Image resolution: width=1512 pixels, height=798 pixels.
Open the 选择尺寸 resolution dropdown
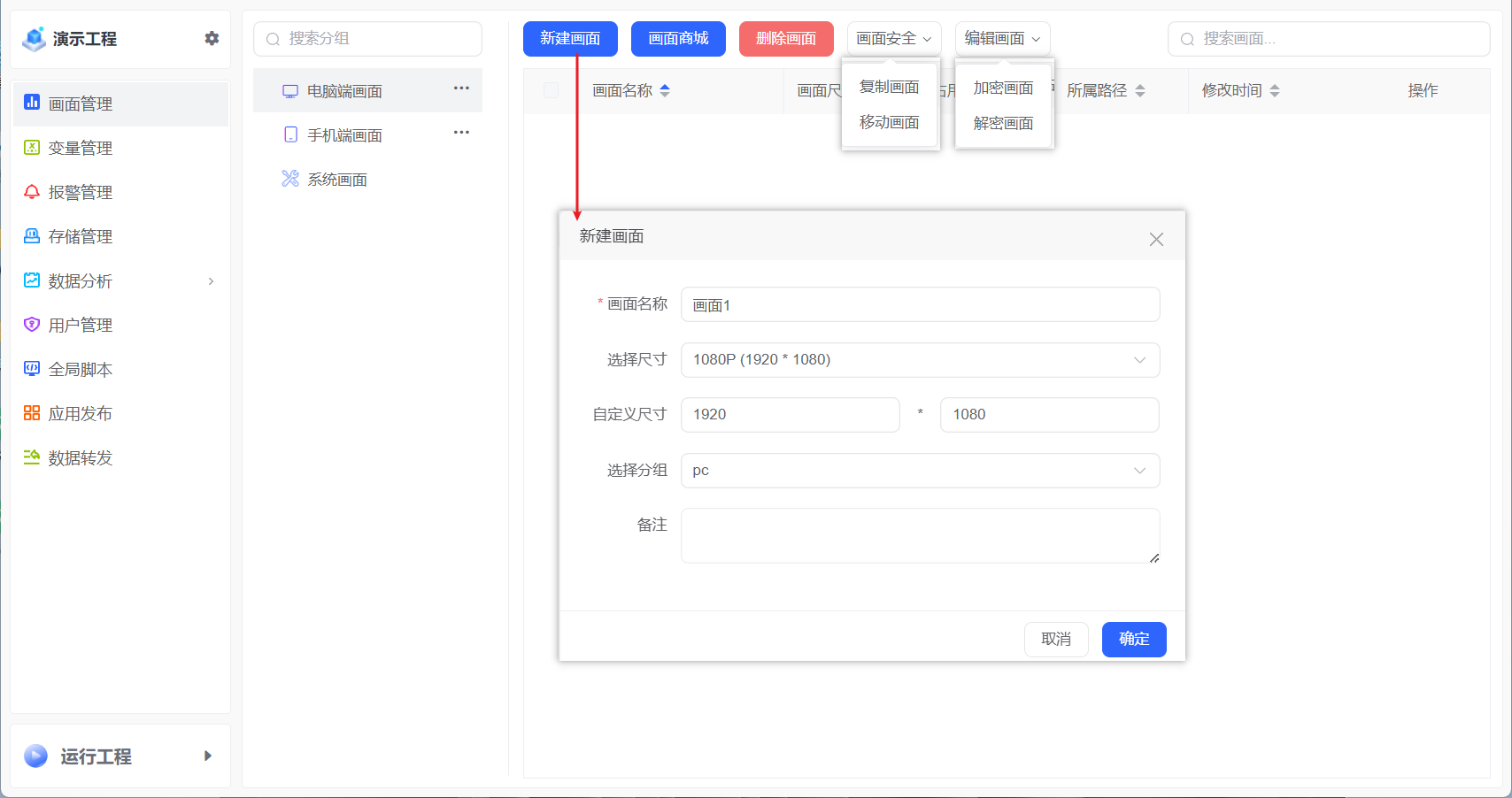coord(1140,360)
